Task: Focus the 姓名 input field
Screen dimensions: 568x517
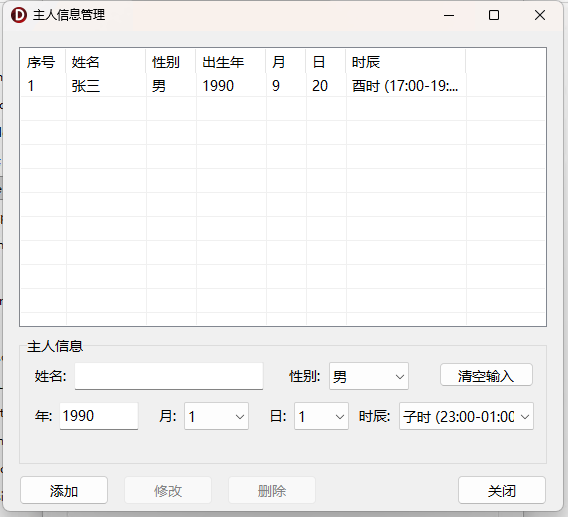Action: point(169,376)
